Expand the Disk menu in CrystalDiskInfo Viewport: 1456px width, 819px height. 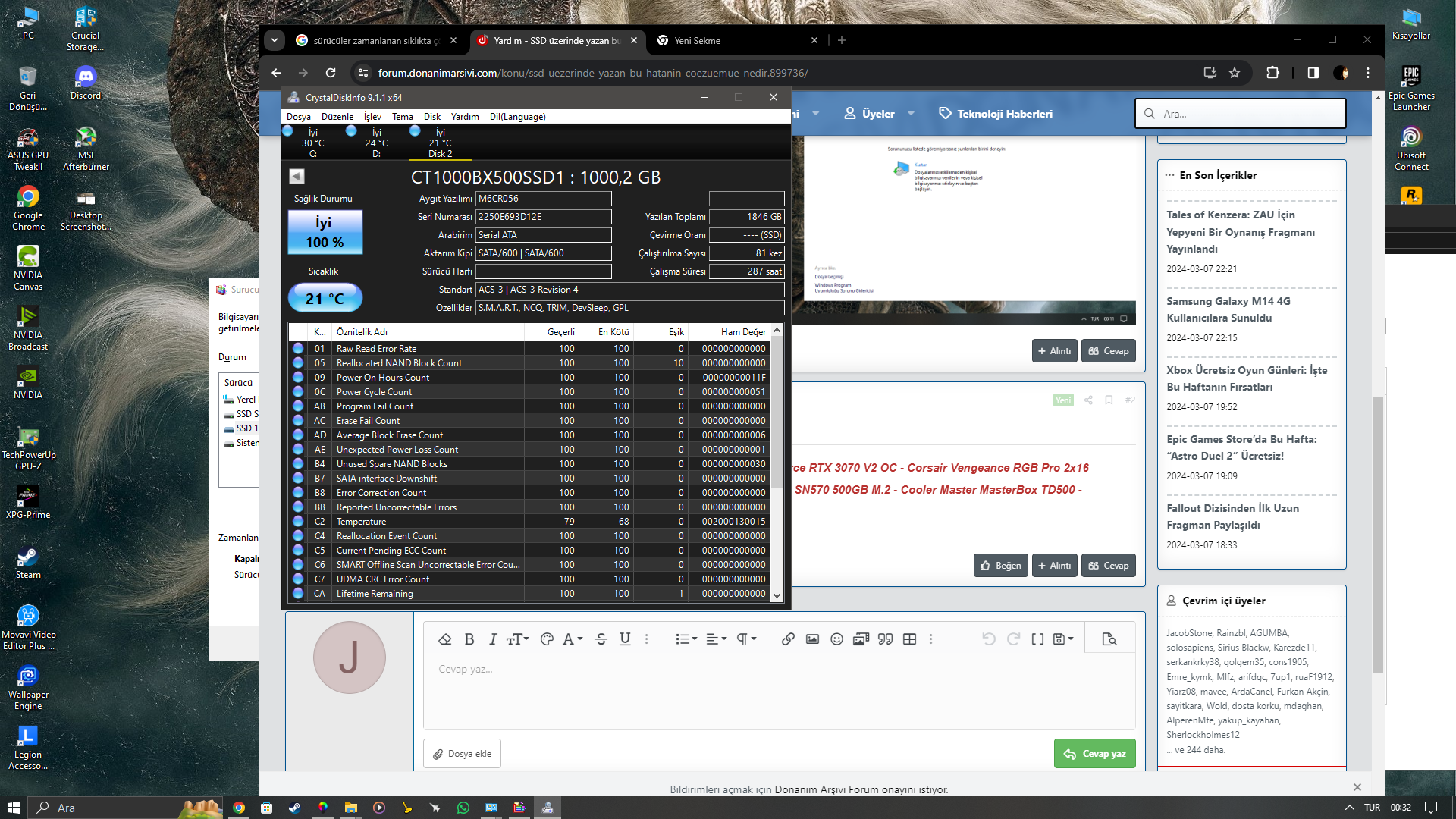pyautogui.click(x=432, y=116)
